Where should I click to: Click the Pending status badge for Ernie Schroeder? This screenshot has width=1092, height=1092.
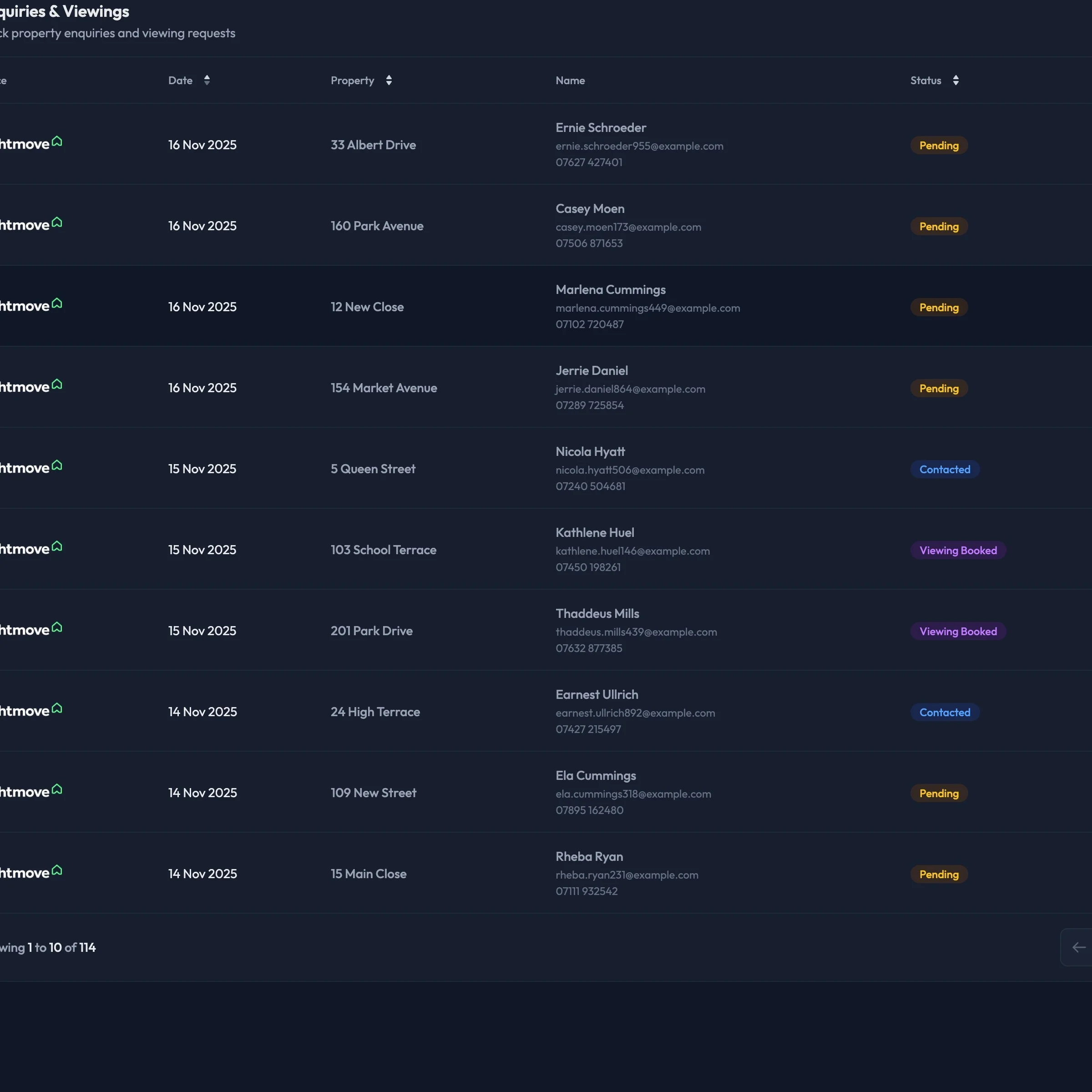938,145
